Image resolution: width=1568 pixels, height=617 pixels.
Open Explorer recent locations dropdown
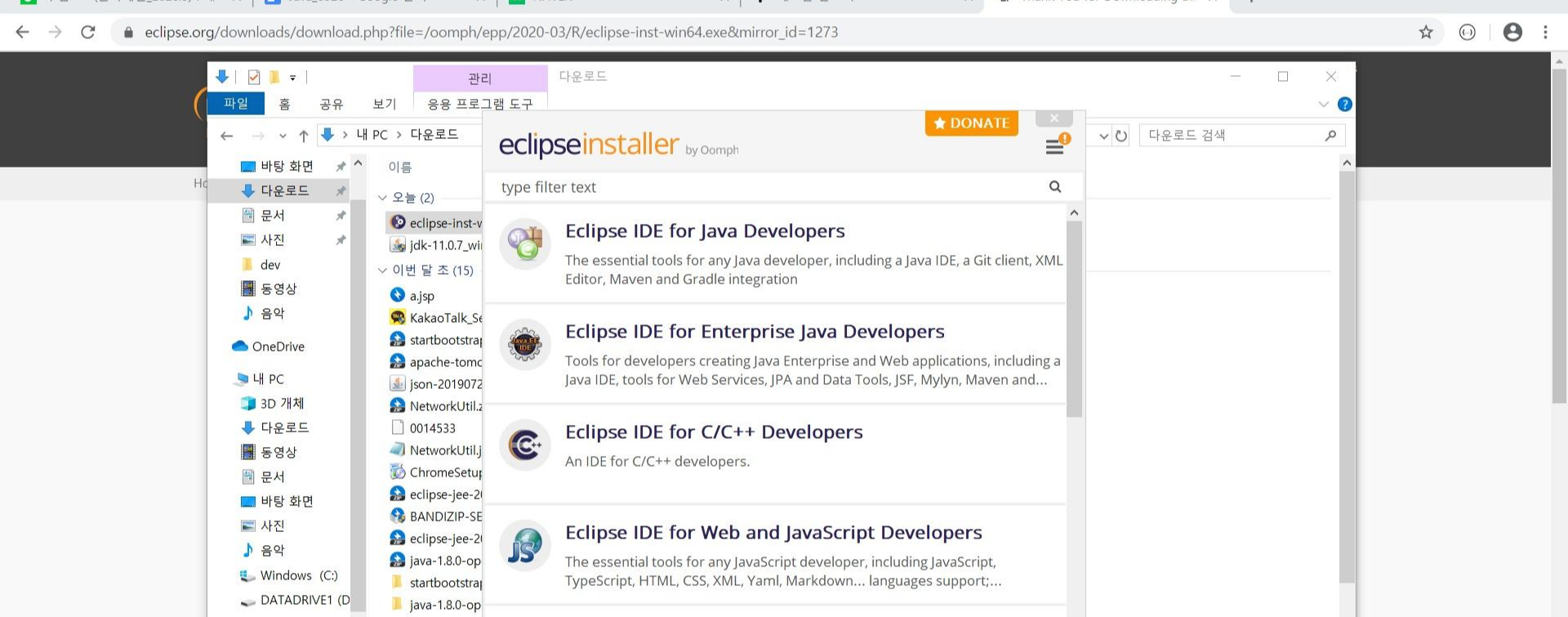[283, 136]
